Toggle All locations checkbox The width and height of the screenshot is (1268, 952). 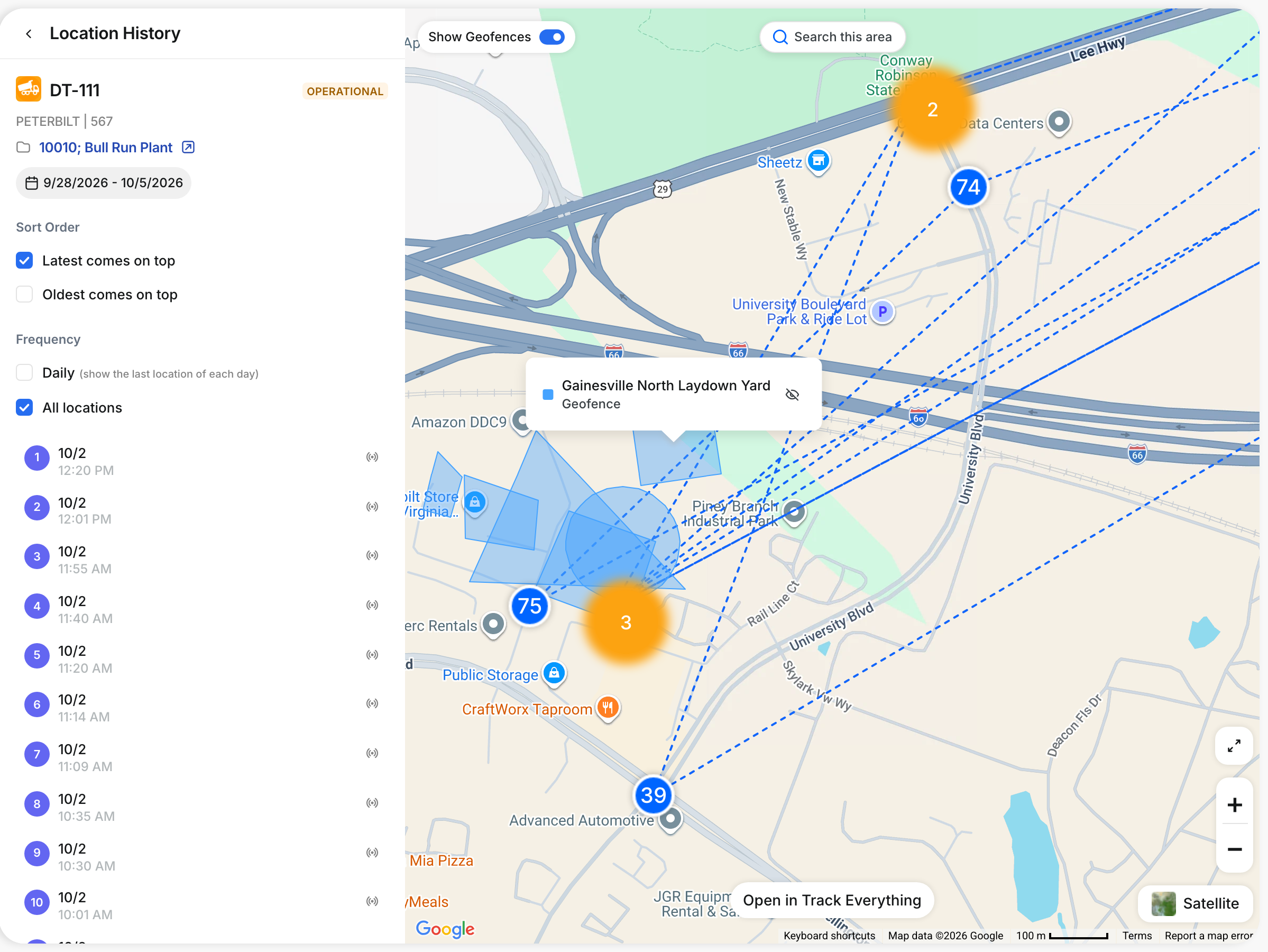tap(24, 408)
